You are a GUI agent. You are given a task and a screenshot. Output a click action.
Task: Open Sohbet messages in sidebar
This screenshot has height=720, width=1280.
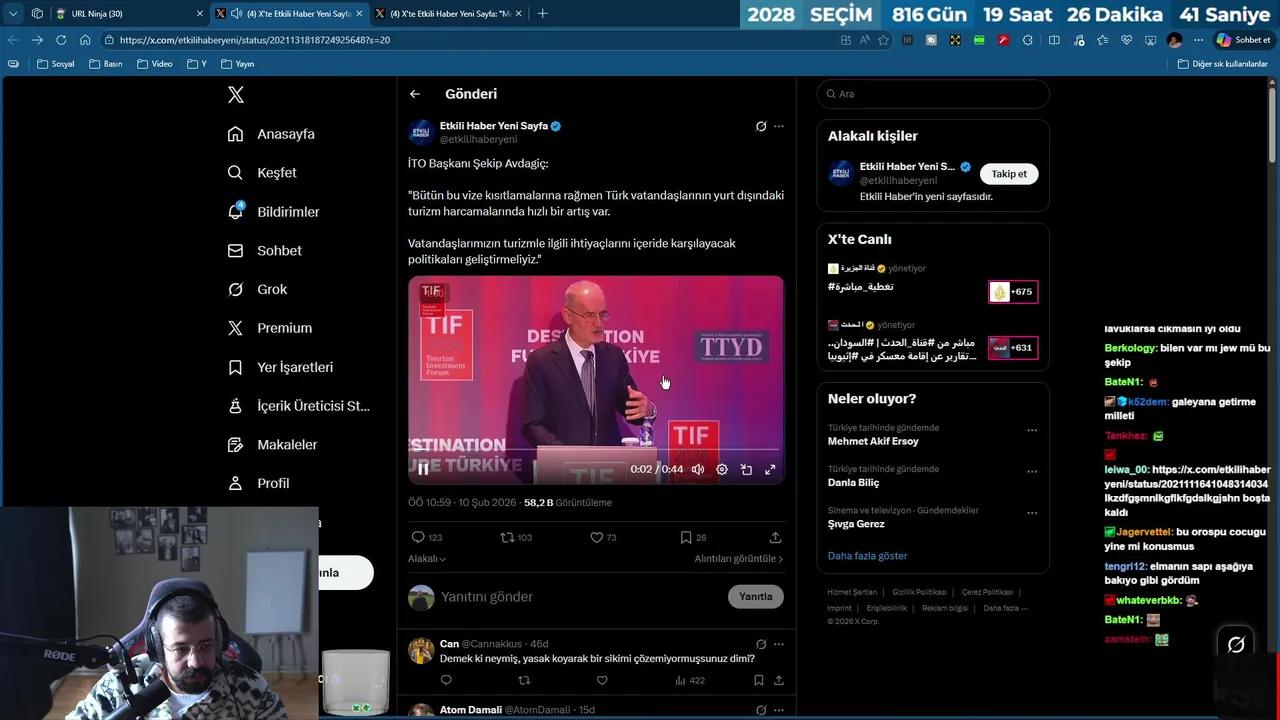264,251
